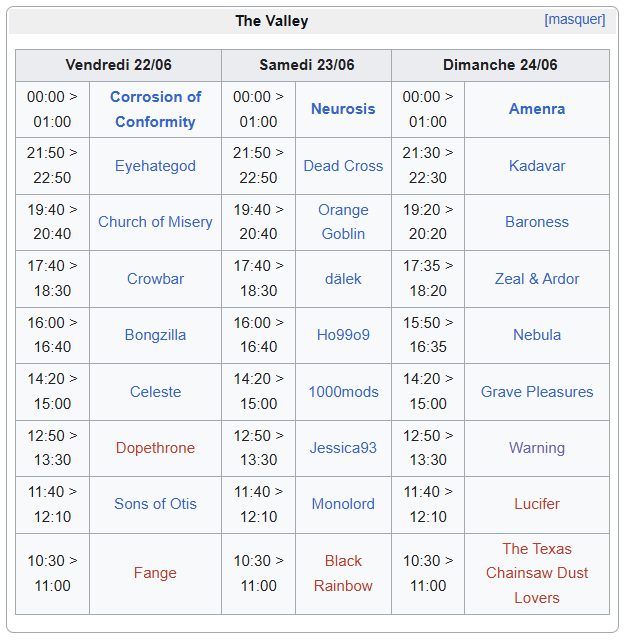
Task: Follow the Dead Cross link
Action: (x=343, y=166)
